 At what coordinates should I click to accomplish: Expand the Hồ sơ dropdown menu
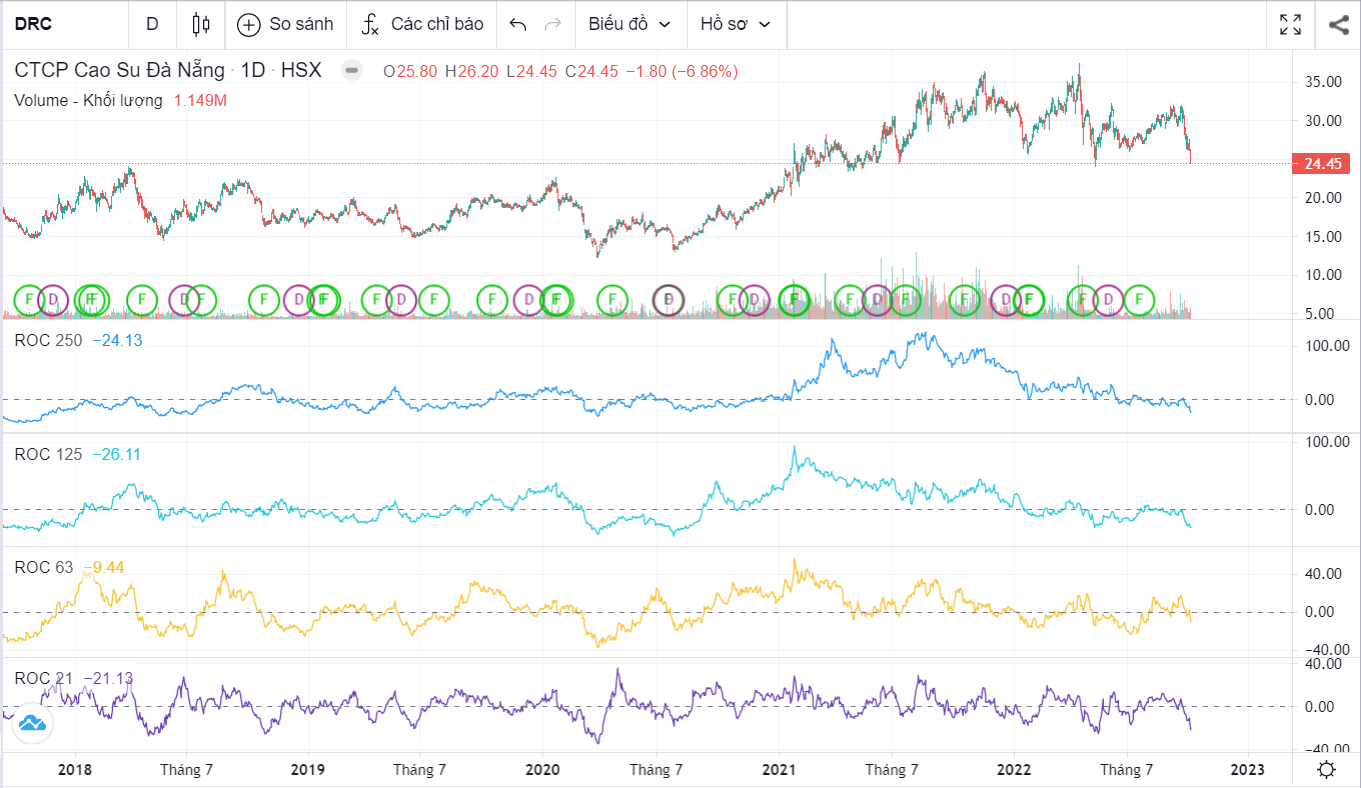[736, 24]
